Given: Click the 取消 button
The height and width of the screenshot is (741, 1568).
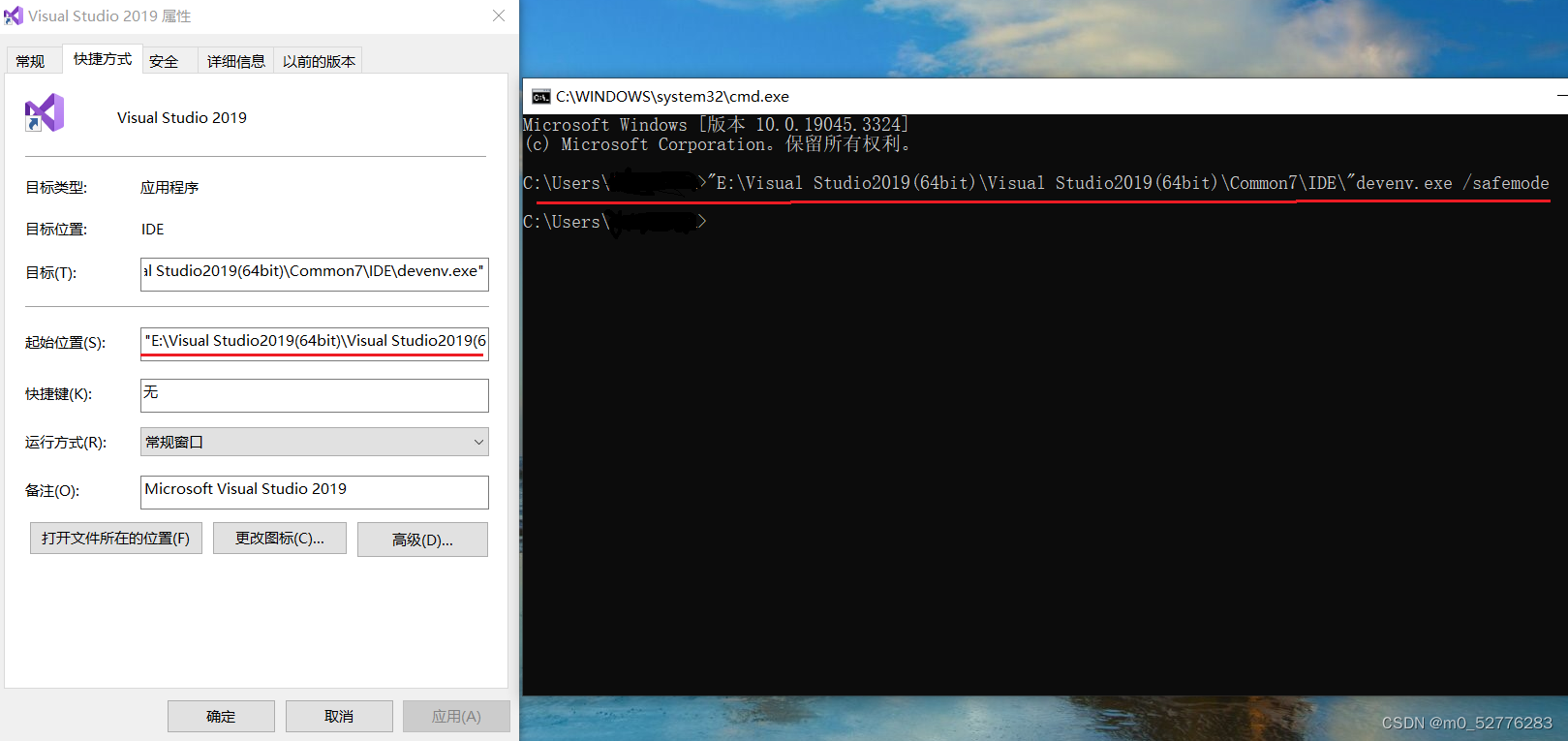Looking at the screenshot, I should click(339, 717).
